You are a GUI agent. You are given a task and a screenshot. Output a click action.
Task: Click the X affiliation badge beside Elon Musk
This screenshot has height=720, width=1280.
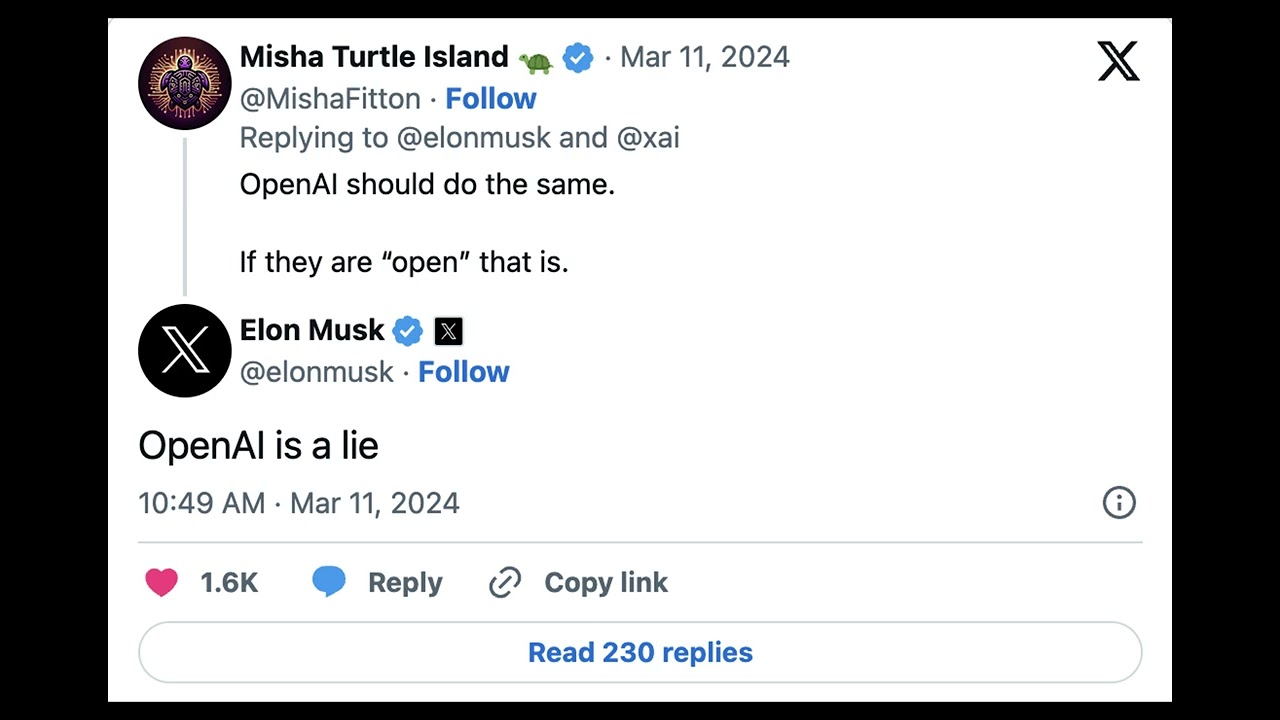coord(448,331)
